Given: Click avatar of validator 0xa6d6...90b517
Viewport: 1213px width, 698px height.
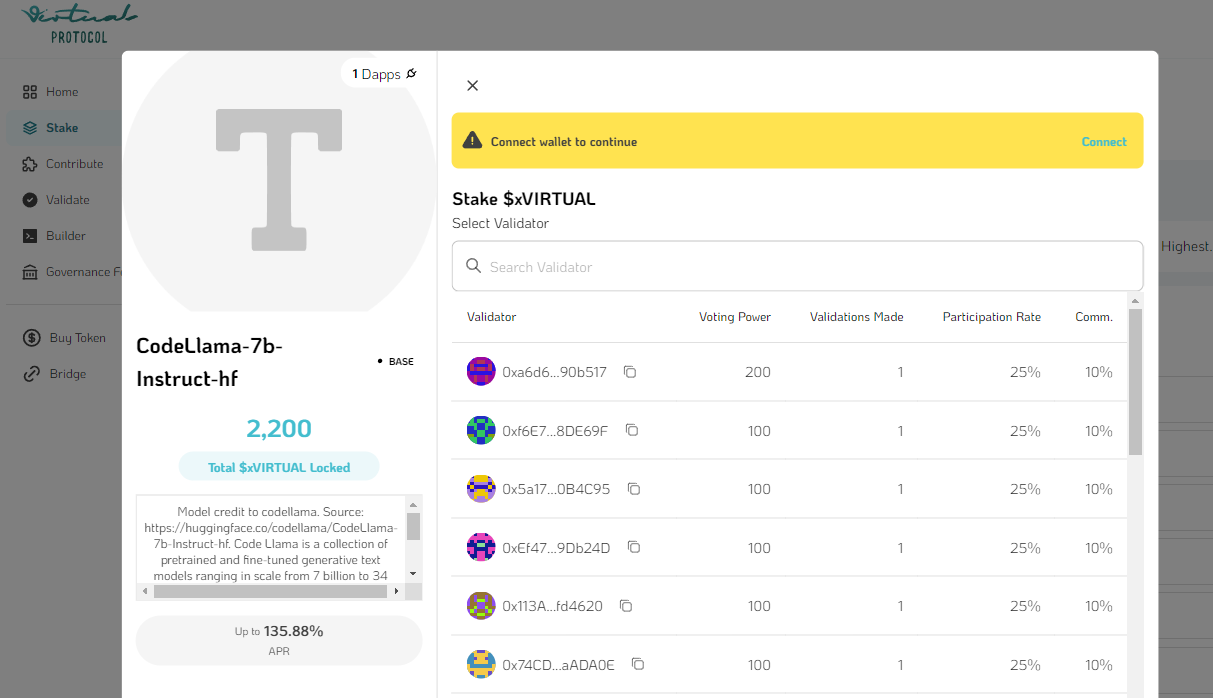Looking at the screenshot, I should 481,372.
